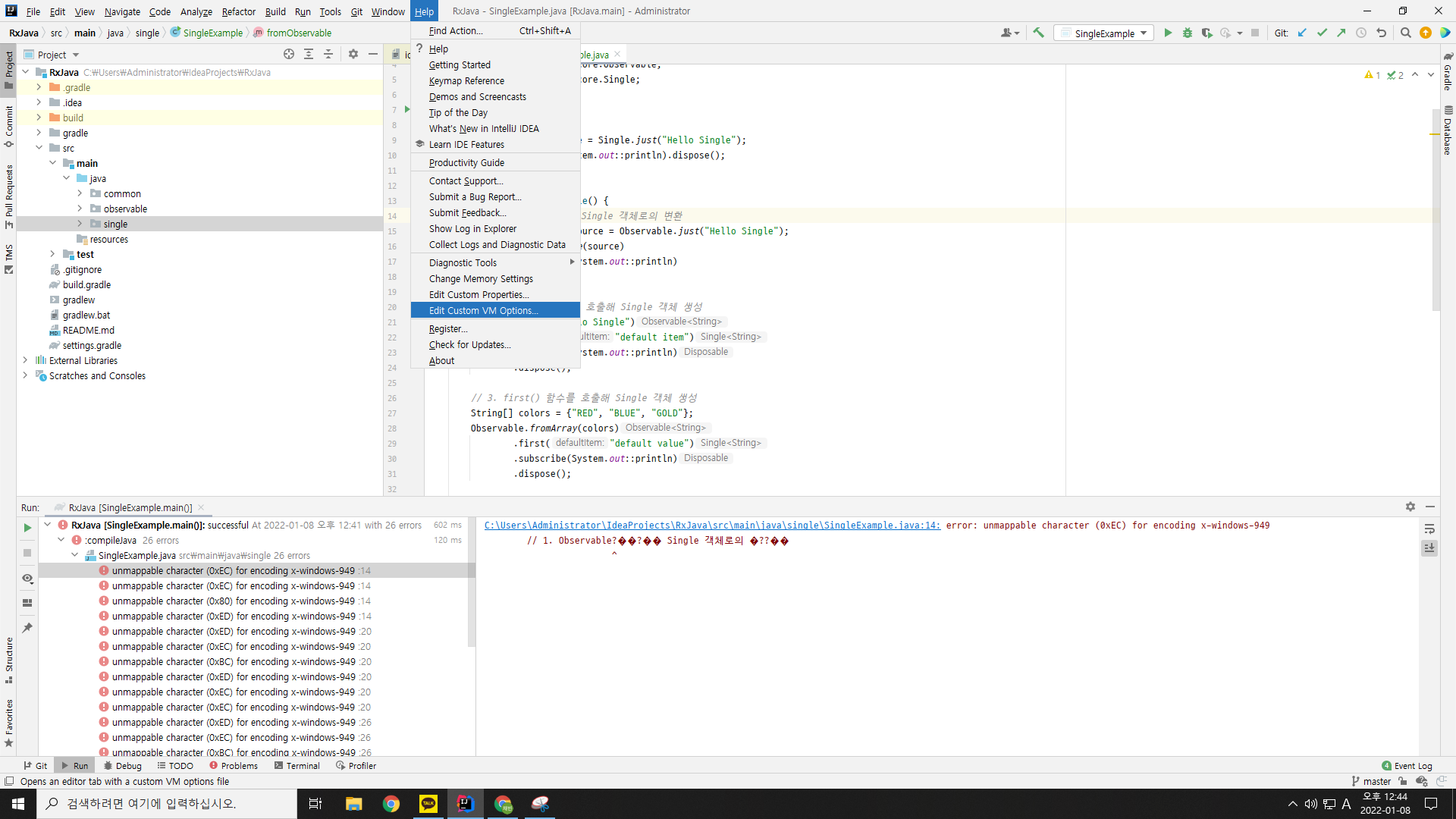The width and height of the screenshot is (1456, 819).
Task: Open Project panel settings gear
Action: click(x=353, y=54)
